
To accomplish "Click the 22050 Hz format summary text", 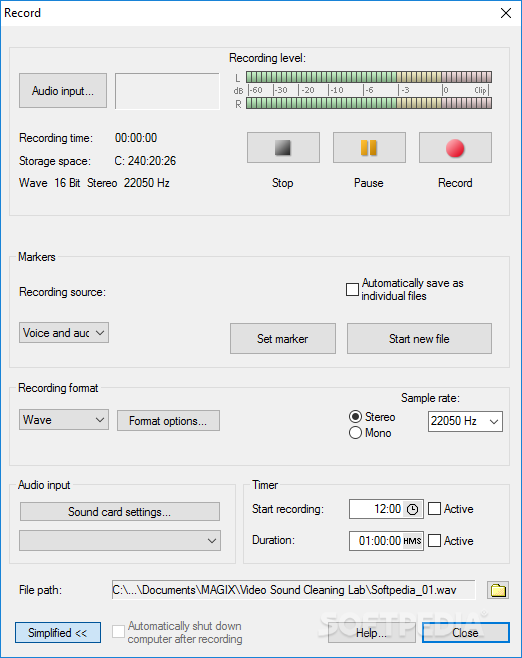I will [x=146, y=183].
